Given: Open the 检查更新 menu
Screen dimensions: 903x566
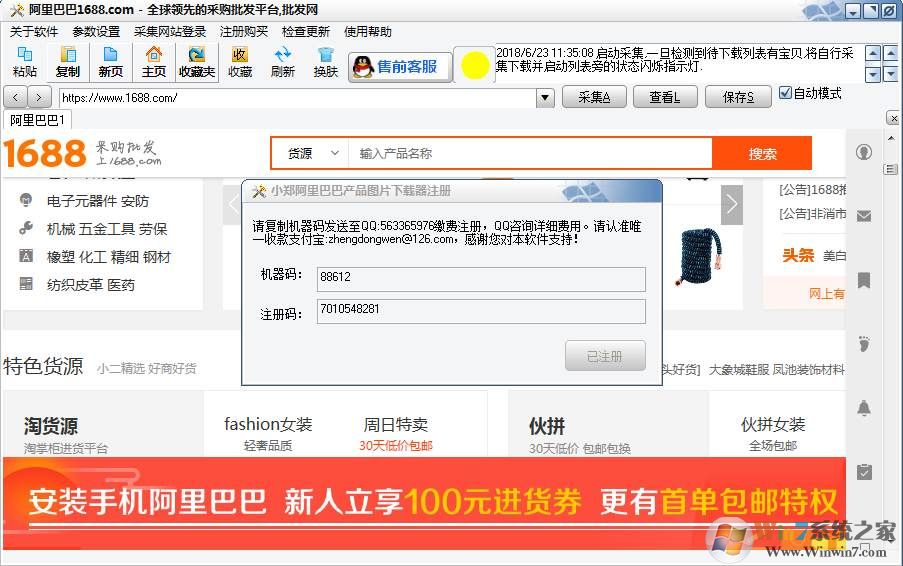Looking at the screenshot, I should [x=306, y=32].
